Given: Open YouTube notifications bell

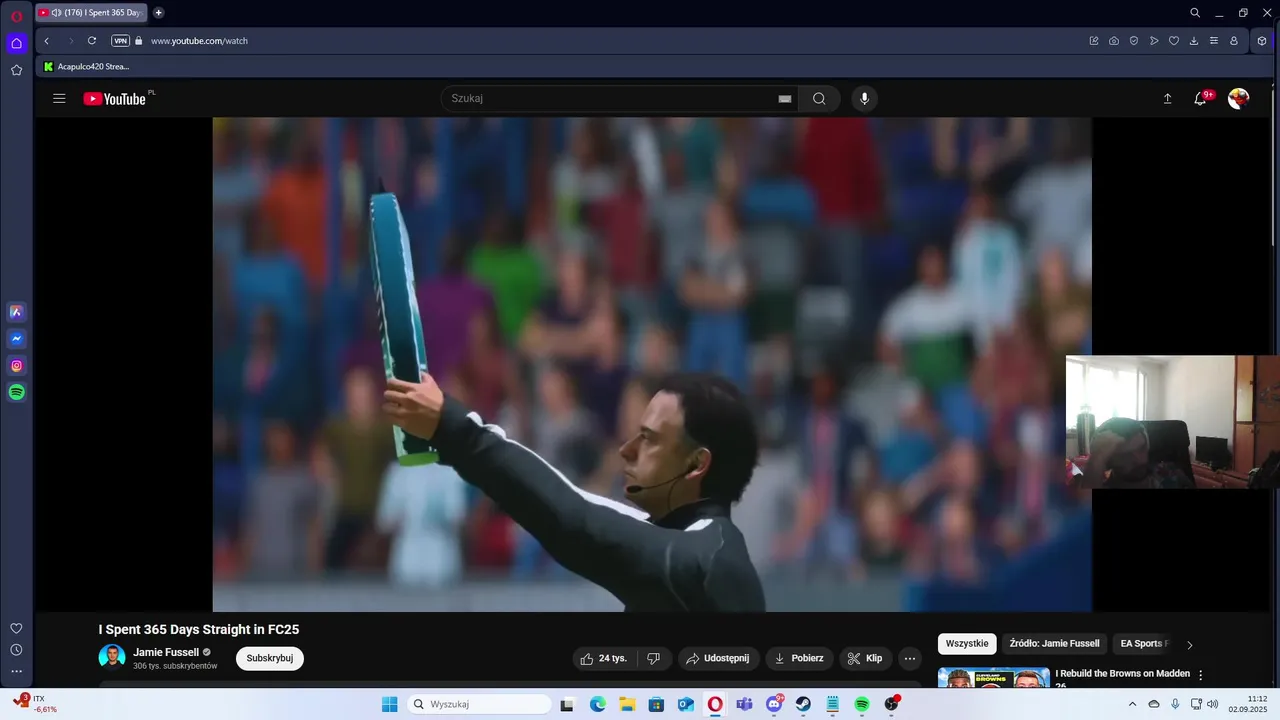Looking at the screenshot, I should pyautogui.click(x=1200, y=98).
